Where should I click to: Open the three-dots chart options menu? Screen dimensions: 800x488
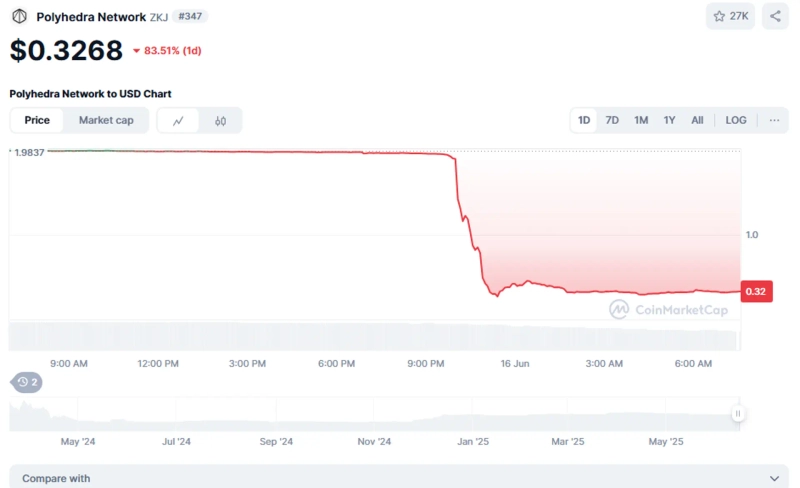point(774,120)
